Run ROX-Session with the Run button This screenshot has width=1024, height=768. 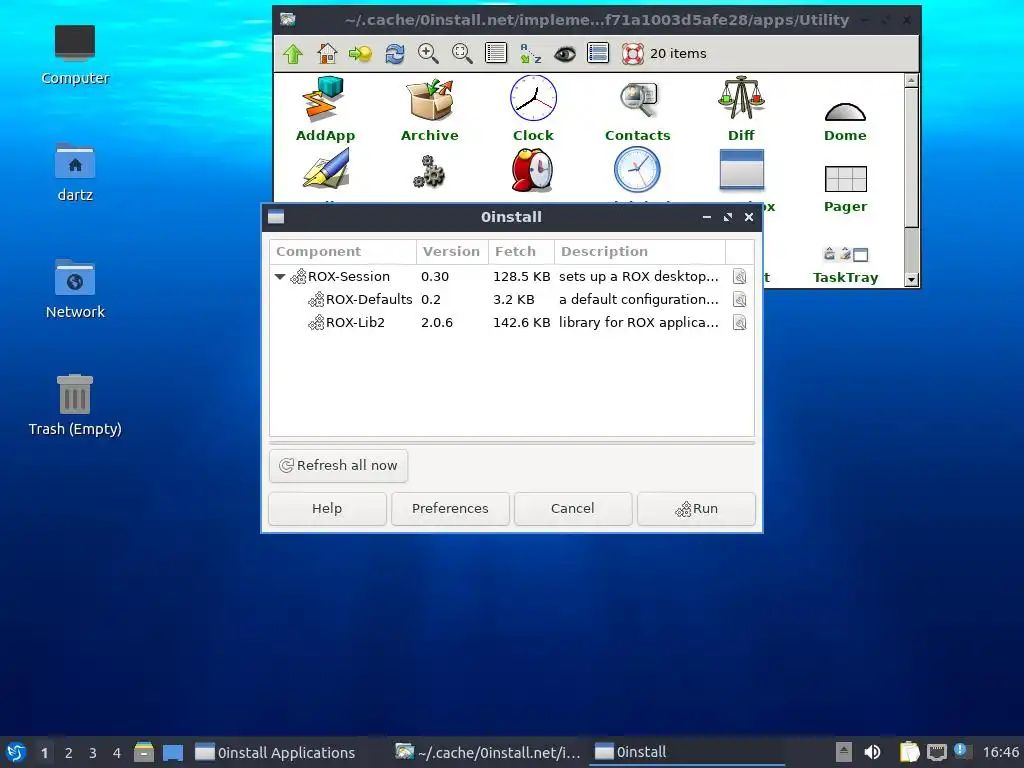696,509
